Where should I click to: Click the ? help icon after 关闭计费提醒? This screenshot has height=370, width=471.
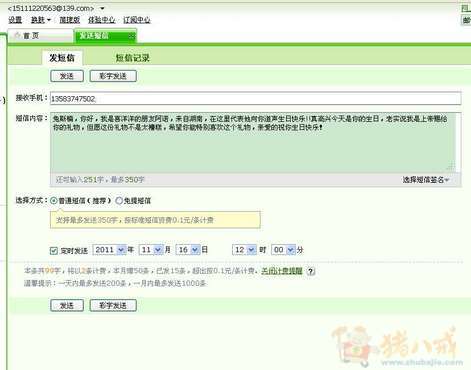click(x=311, y=271)
